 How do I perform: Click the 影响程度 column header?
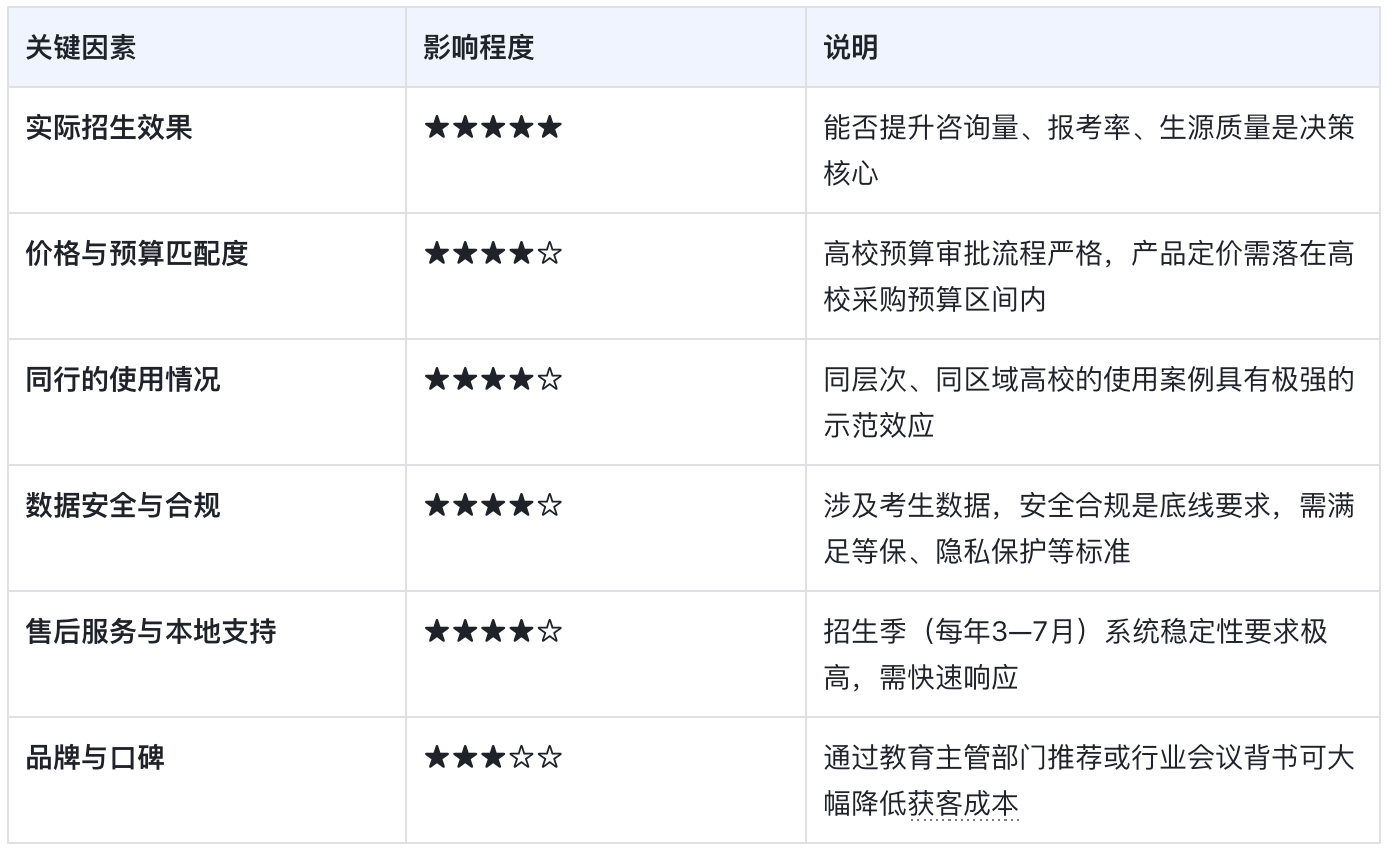click(478, 48)
